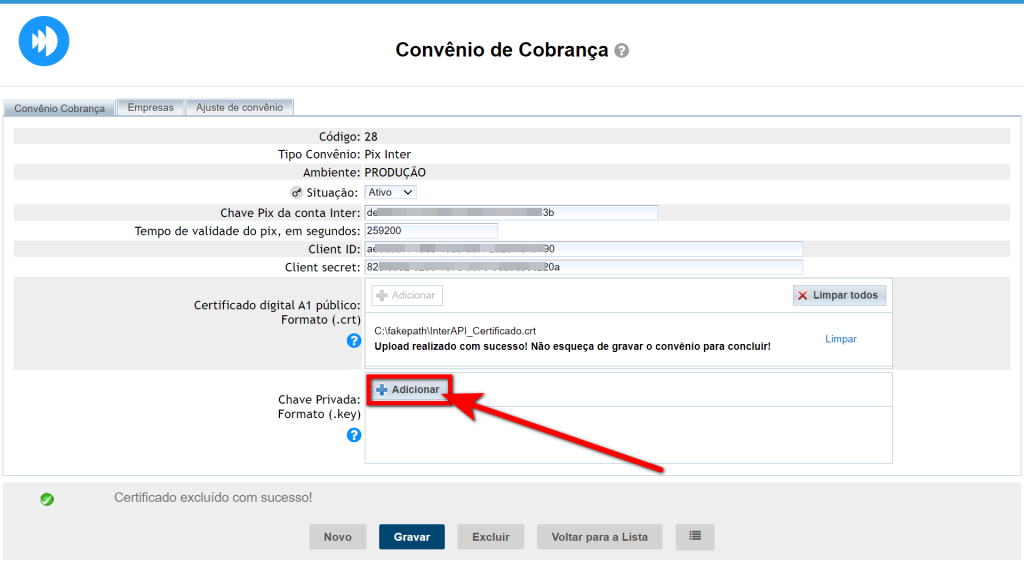Click the Pix Inter convênio type text
The width and height of the screenshot is (1024, 576).
pyautogui.click(x=388, y=155)
